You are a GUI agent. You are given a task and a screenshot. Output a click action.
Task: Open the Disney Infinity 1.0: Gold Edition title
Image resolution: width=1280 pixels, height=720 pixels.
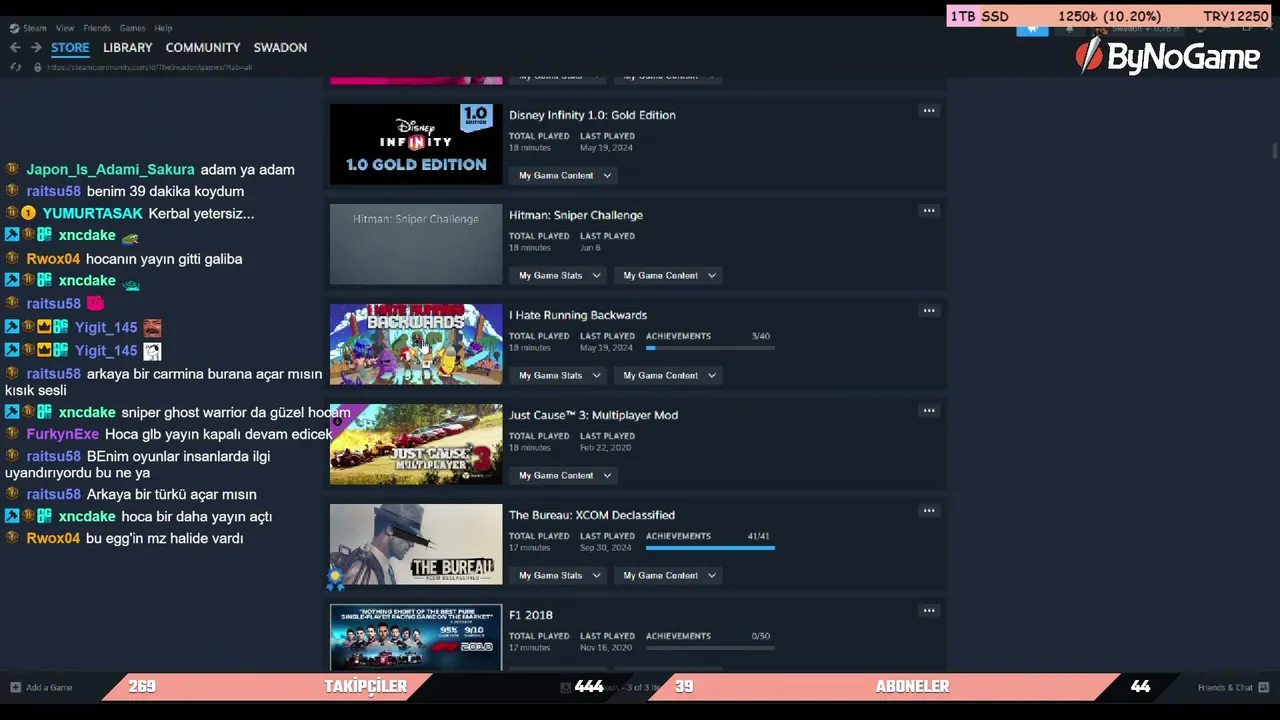(592, 115)
